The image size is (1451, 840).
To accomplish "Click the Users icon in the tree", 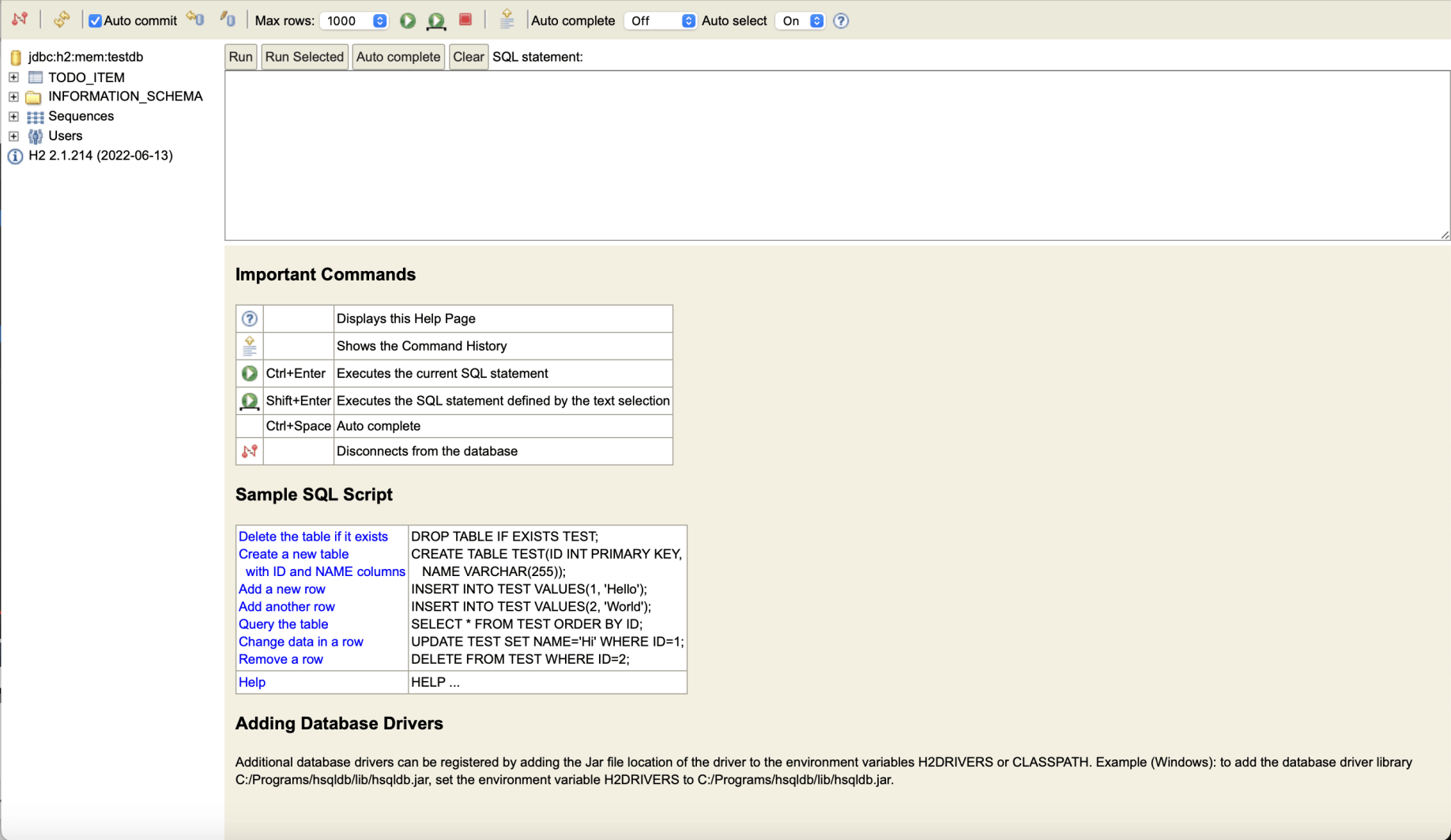I will coord(35,136).
